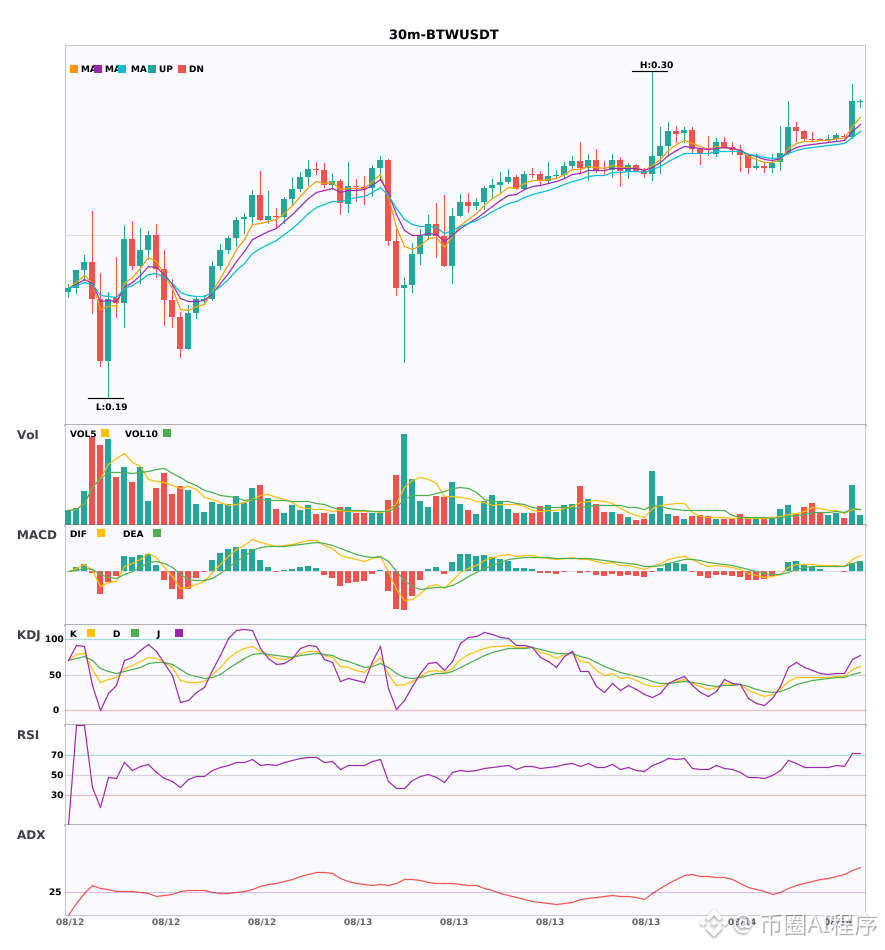Click the yellow K legend swatch
Viewport: 885px width, 950px height.
tap(91, 633)
